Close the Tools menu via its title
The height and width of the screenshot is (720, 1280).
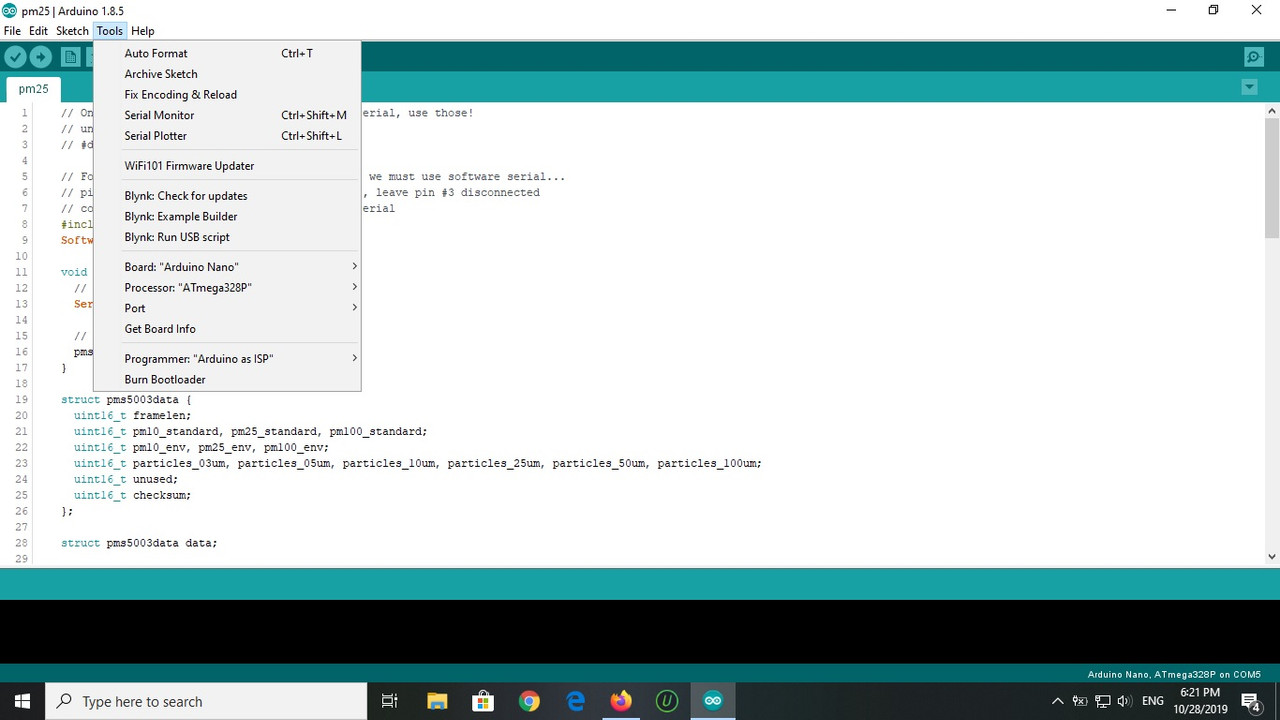pos(110,31)
